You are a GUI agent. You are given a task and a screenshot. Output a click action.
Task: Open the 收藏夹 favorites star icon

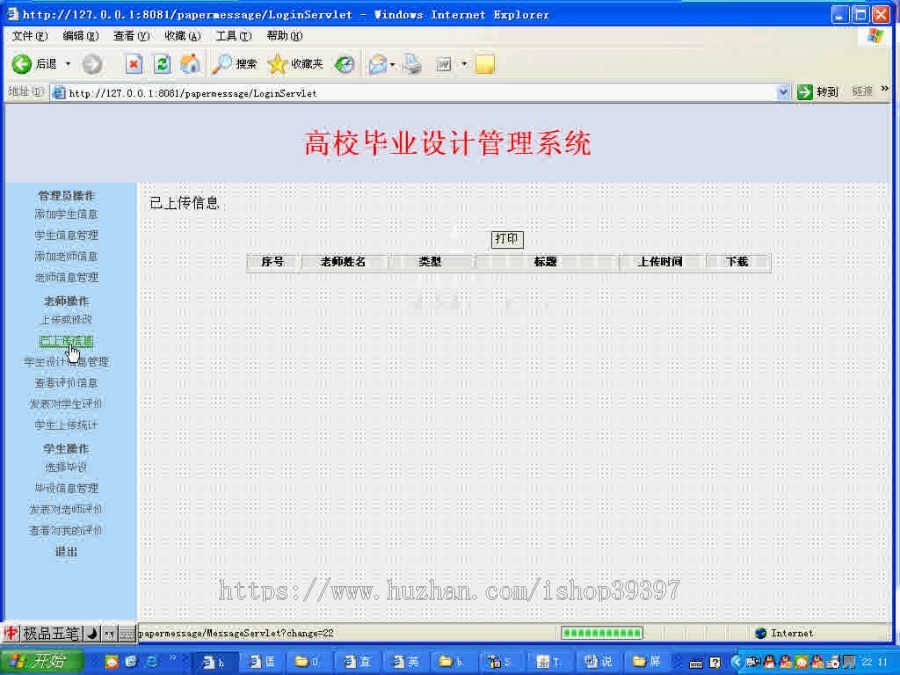tap(277, 64)
